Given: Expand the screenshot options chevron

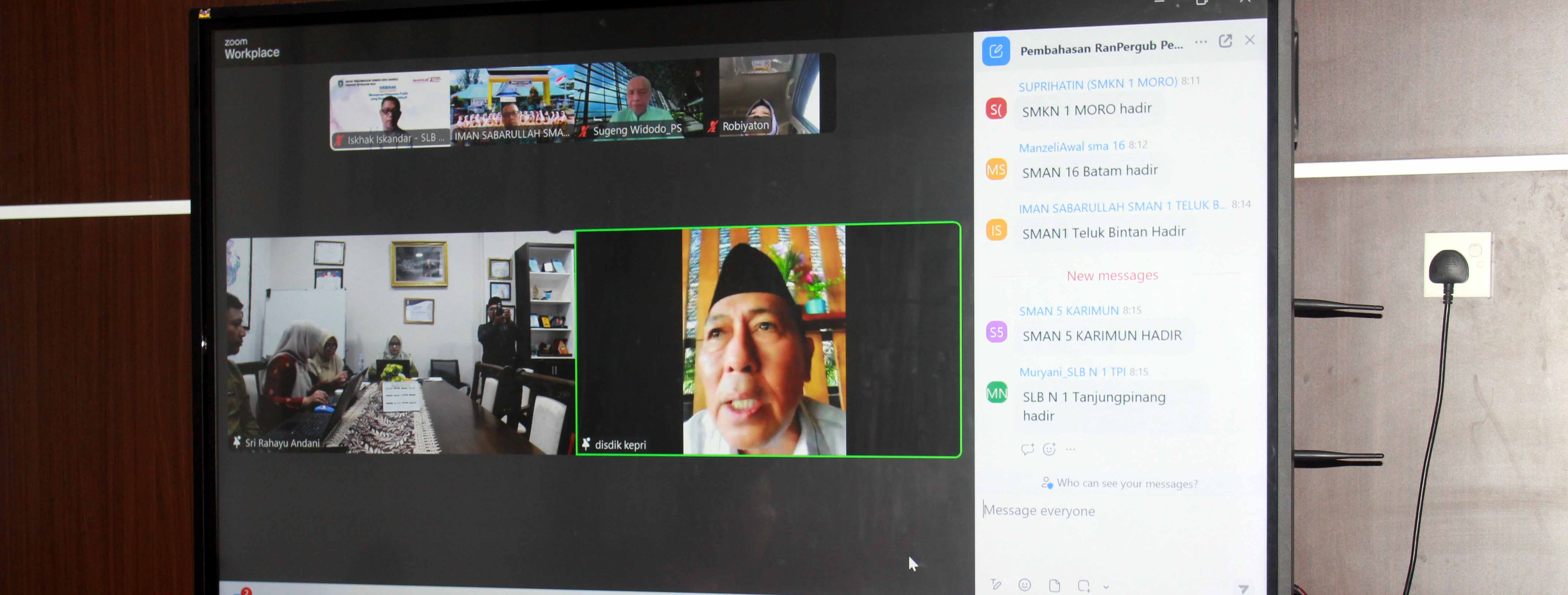Looking at the screenshot, I should coord(1106,587).
